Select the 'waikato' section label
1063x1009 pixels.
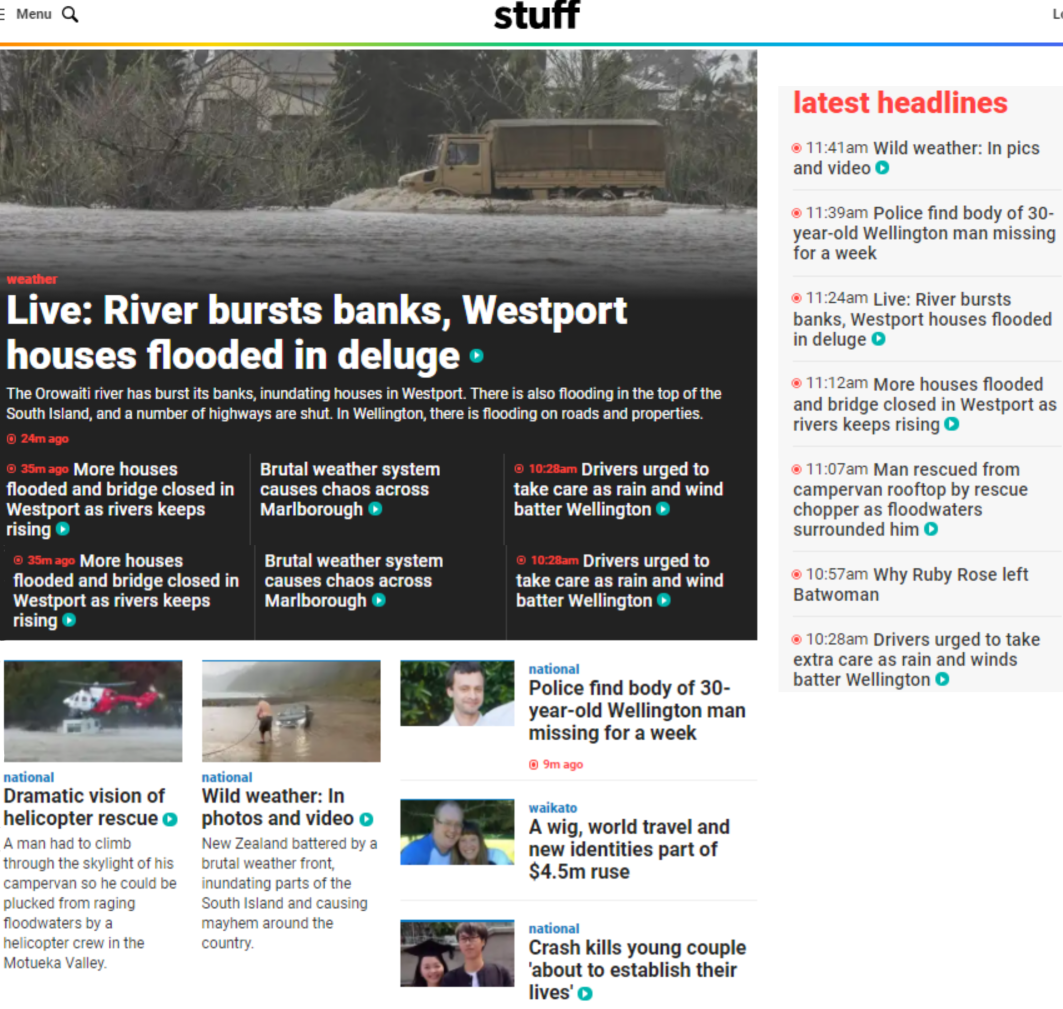pyautogui.click(x=553, y=808)
